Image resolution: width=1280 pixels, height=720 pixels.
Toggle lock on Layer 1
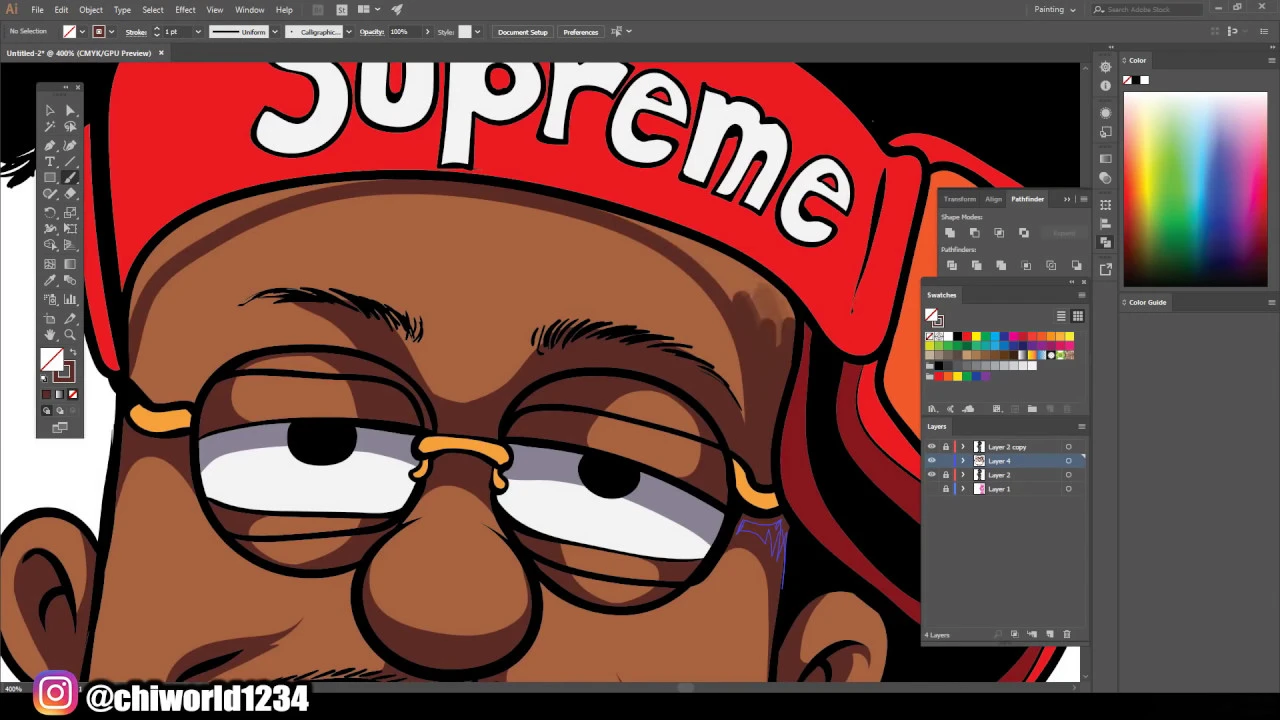[946, 489]
